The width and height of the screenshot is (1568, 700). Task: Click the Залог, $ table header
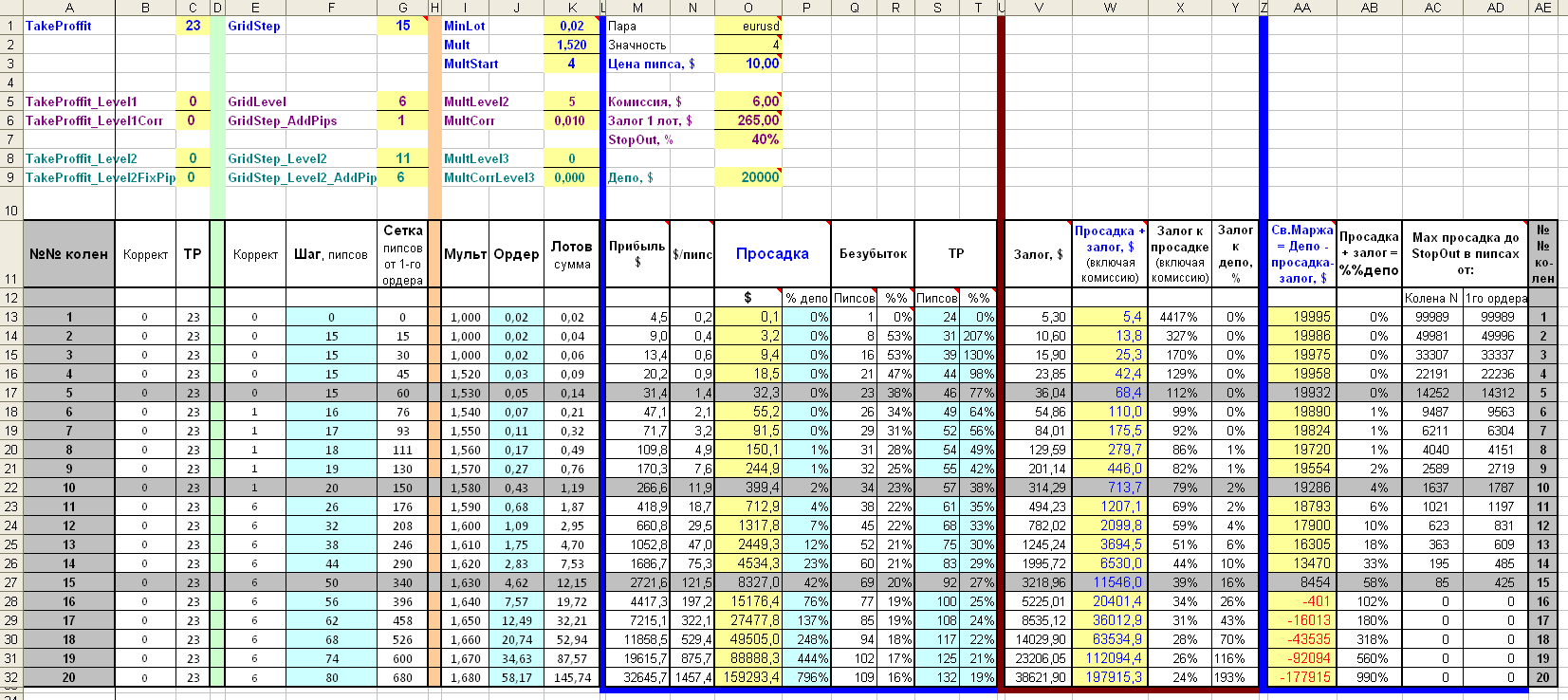[x=1039, y=254]
